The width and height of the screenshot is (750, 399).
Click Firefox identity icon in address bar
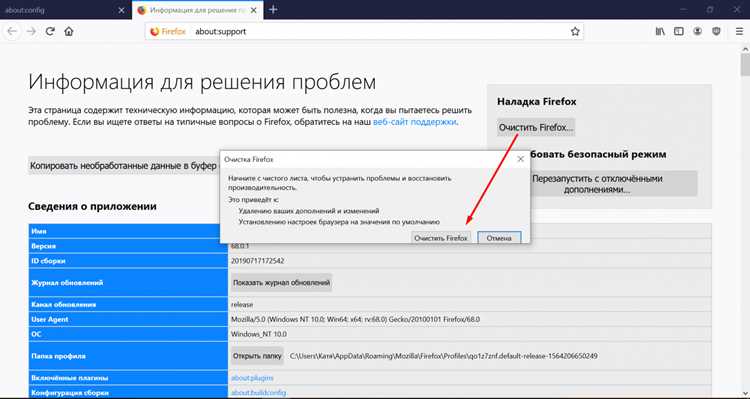tap(167, 32)
